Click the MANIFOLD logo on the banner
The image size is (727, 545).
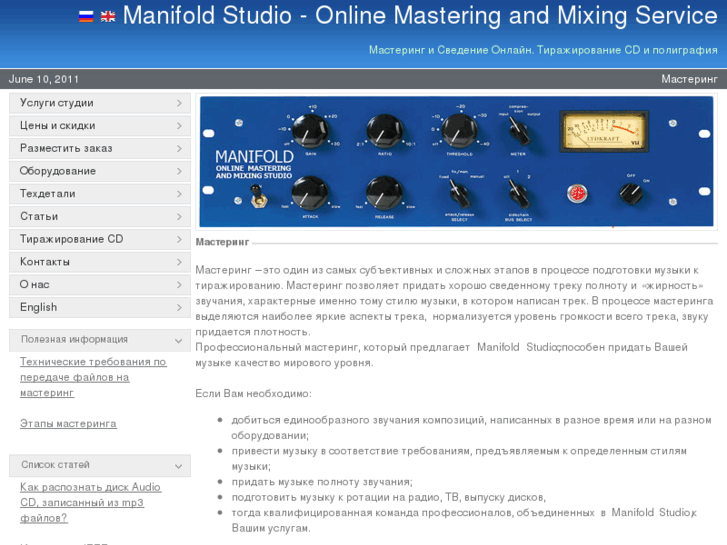[254, 164]
